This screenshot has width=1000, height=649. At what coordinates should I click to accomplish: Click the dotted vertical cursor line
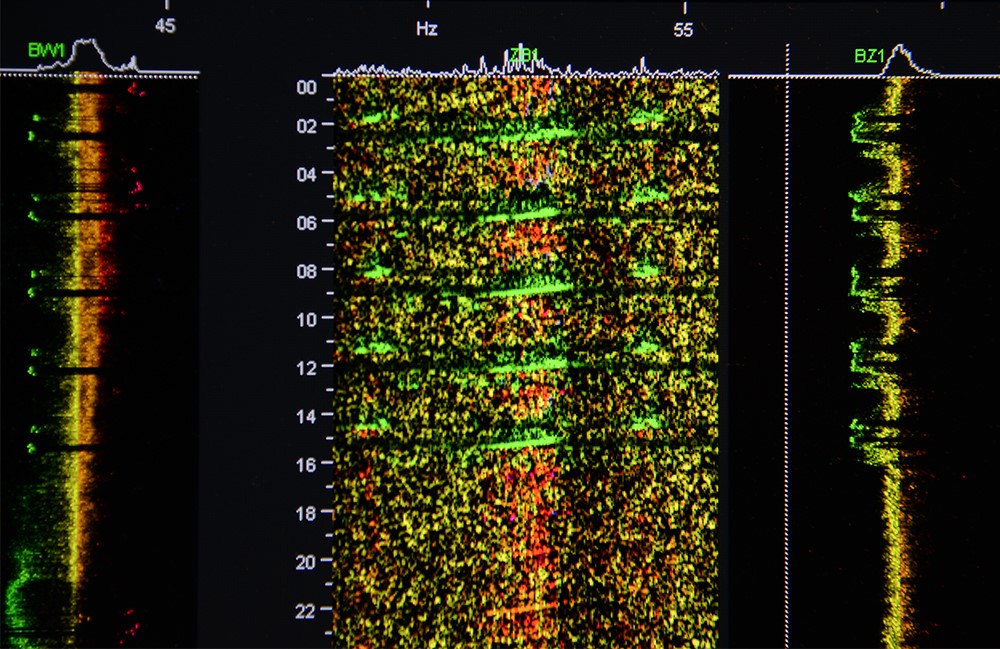tap(788, 344)
